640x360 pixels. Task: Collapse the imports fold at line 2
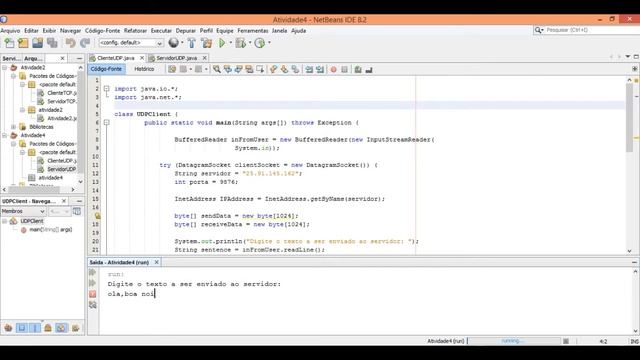point(107,89)
